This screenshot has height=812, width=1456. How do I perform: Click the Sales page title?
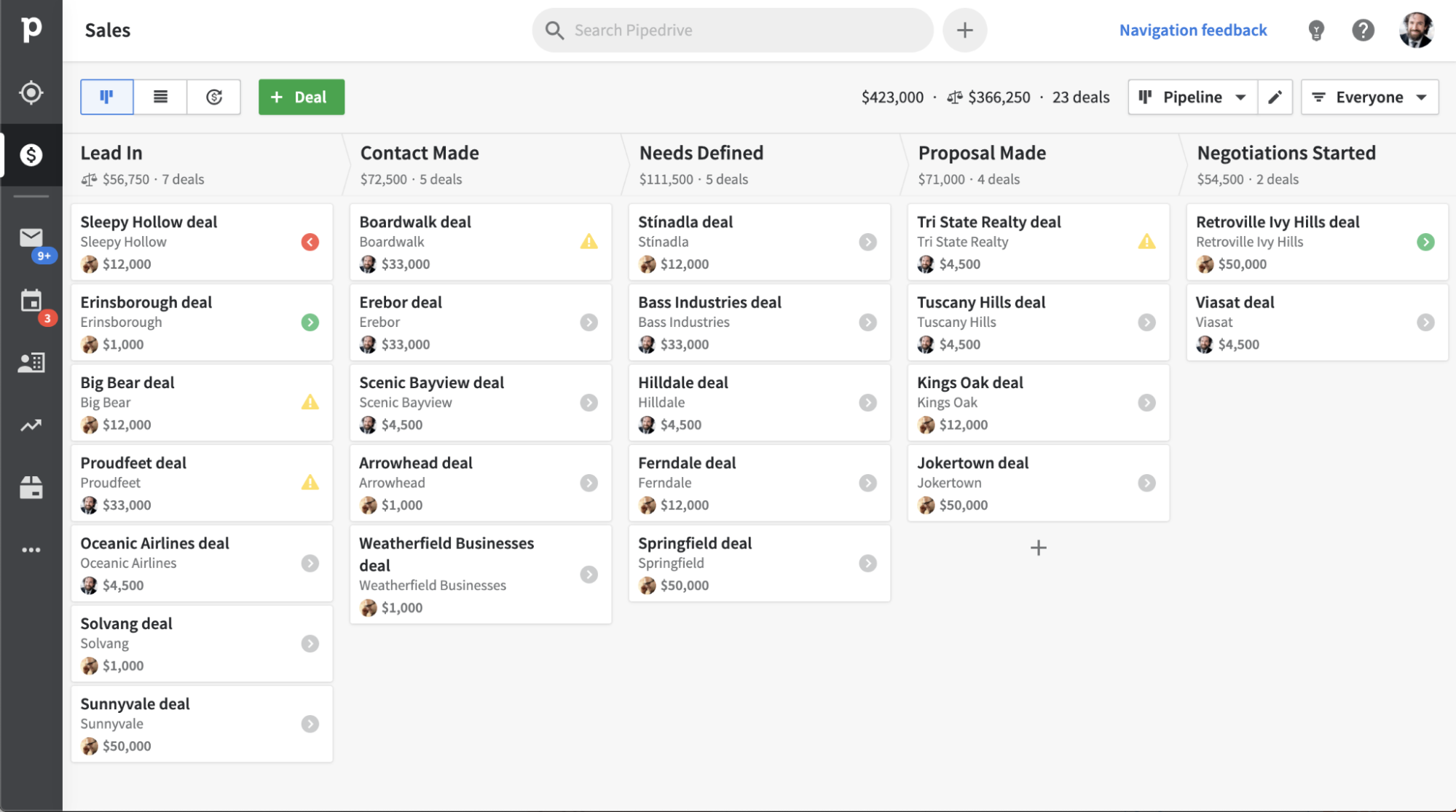[108, 30]
